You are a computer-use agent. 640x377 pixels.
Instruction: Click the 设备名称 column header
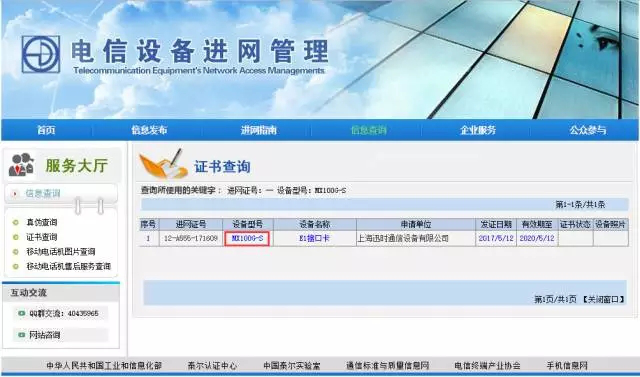tap(315, 224)
